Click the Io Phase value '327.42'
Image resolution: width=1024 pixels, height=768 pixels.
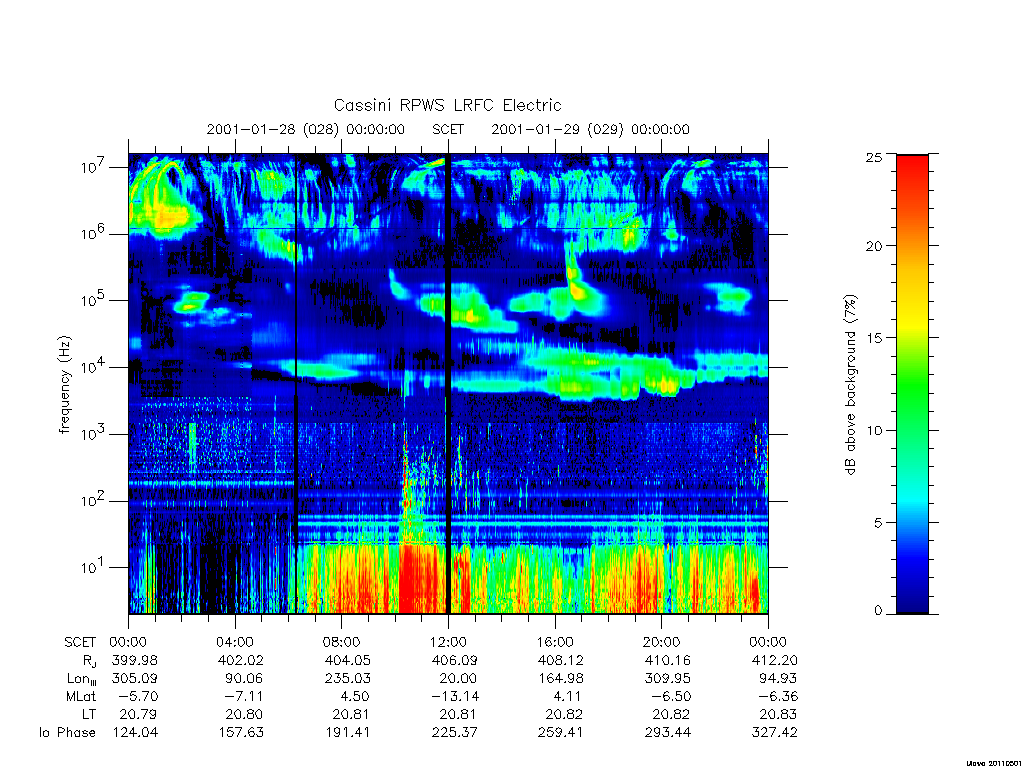775,733
